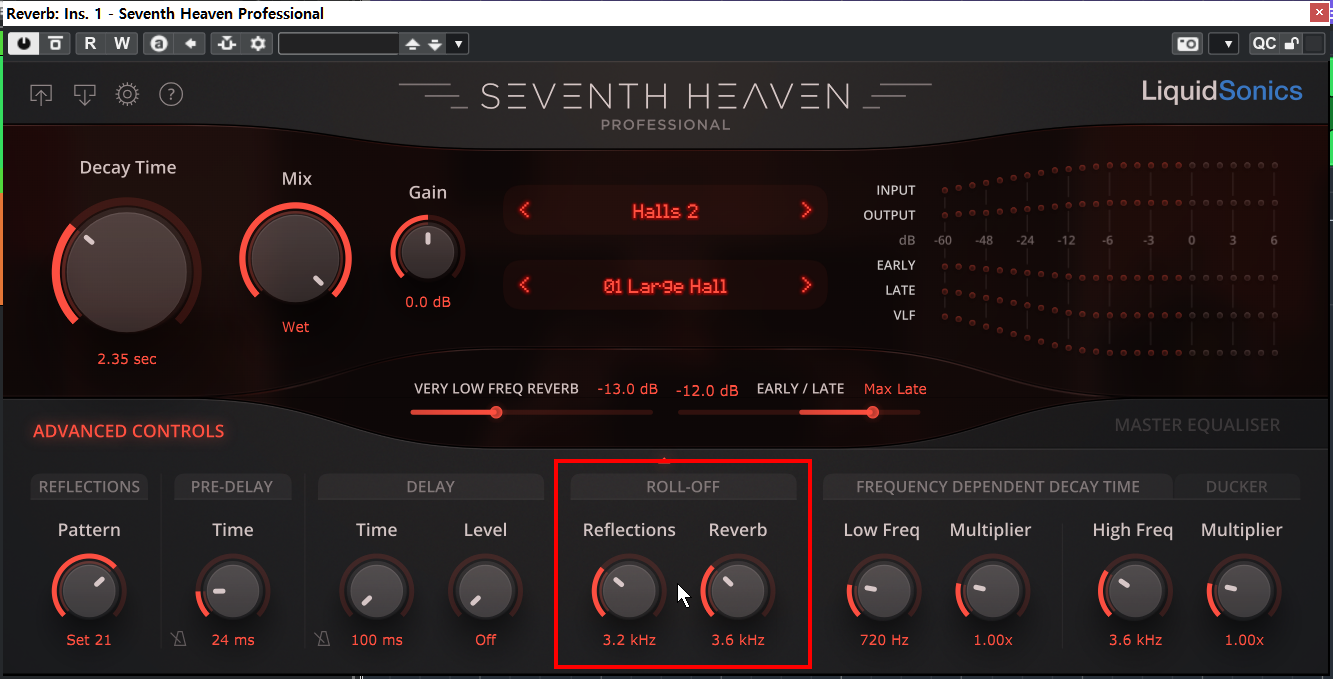Image resolution: width=1333 pixels, height=679 pixels.
Task: Switch between A/B settings
Action: pyautogui.click(x=158, y=43)
